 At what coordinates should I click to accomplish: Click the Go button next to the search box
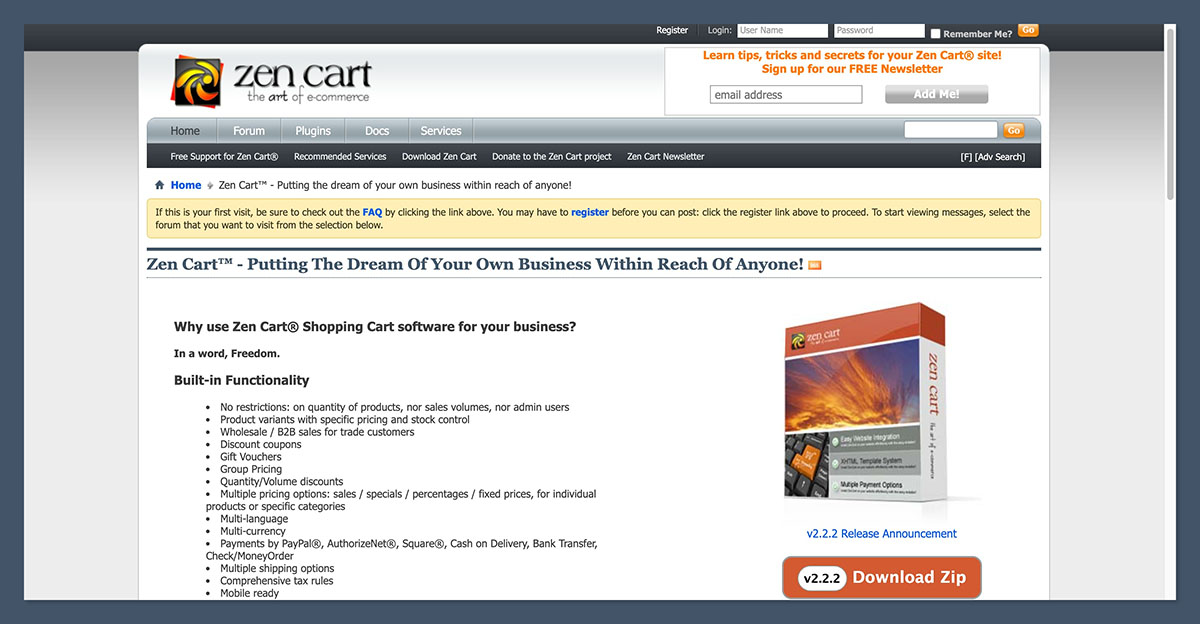tap(1014, 131)
